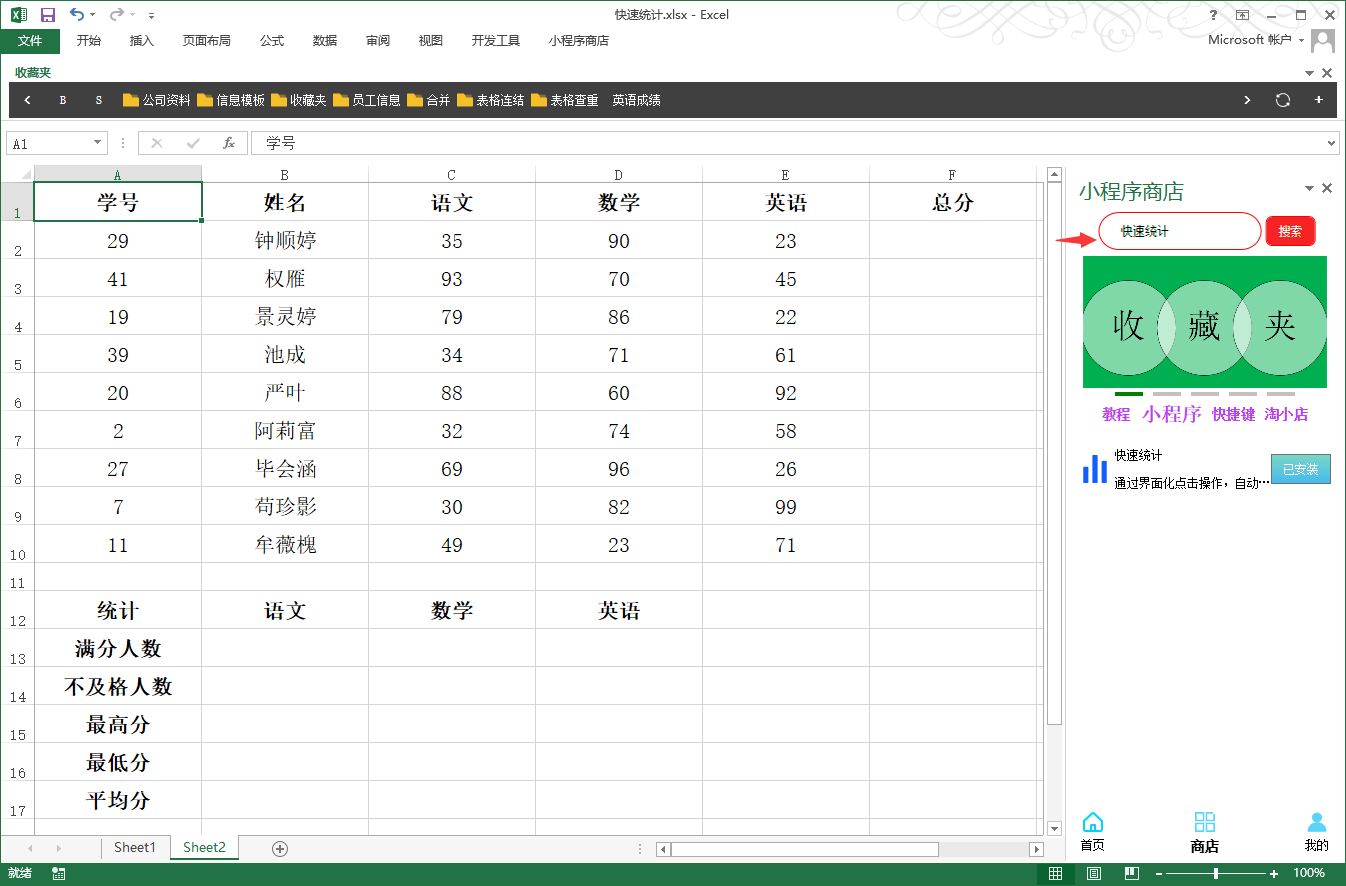Expand the formula bar with right arrow

[1331, 144]
